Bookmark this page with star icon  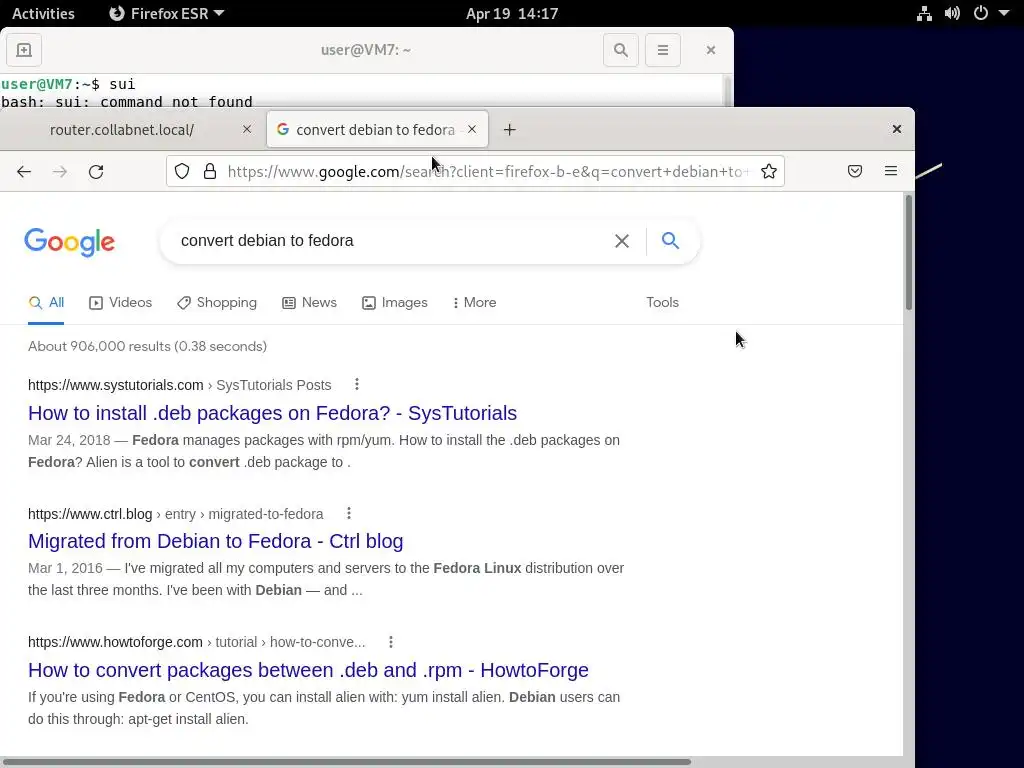[769, 171]
